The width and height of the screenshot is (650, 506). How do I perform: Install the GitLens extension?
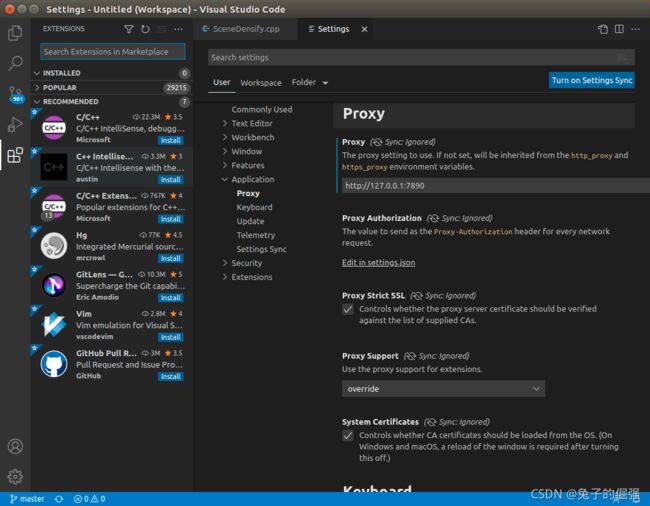click(170, 298)
